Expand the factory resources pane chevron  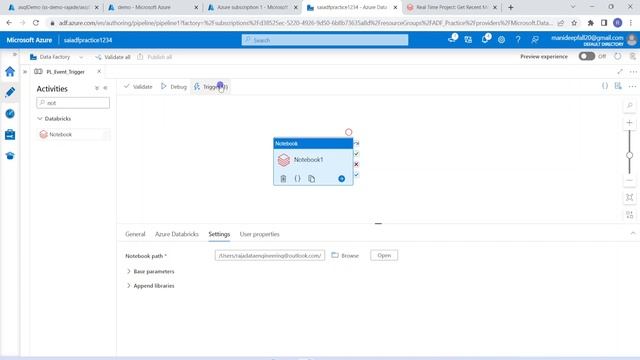tap(25, 72)
